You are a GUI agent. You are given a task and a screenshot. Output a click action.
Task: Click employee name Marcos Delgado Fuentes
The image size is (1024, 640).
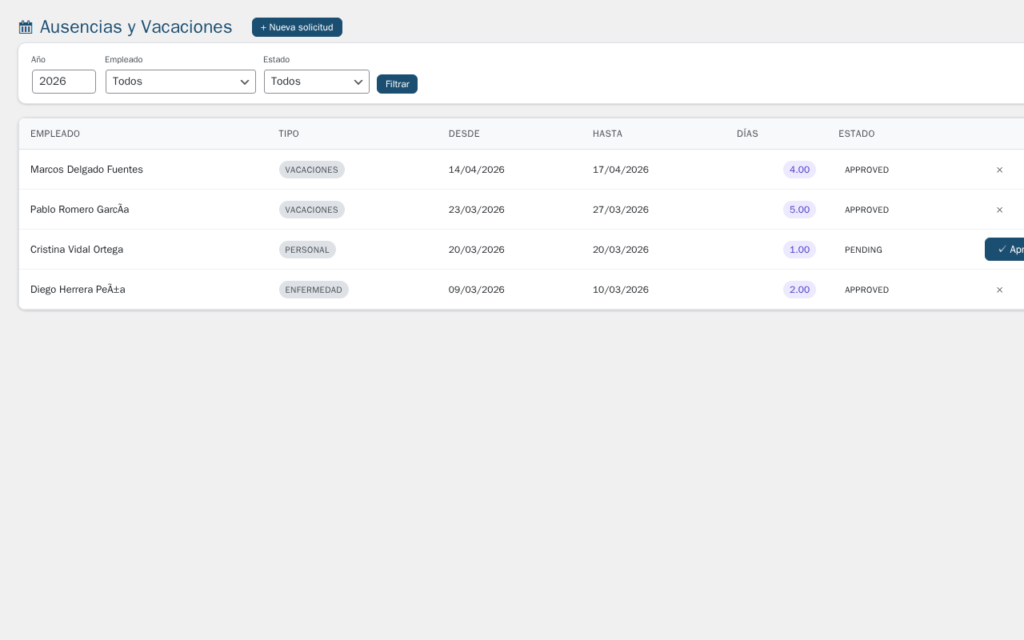pos(87,170)
